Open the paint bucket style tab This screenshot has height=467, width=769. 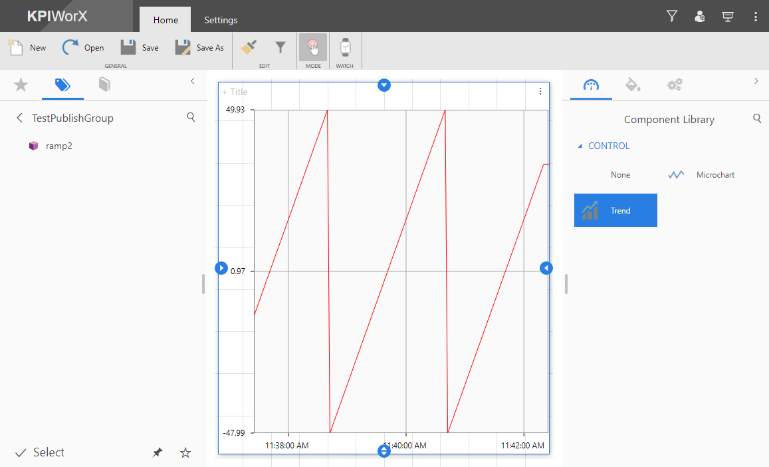coord(631,85)
